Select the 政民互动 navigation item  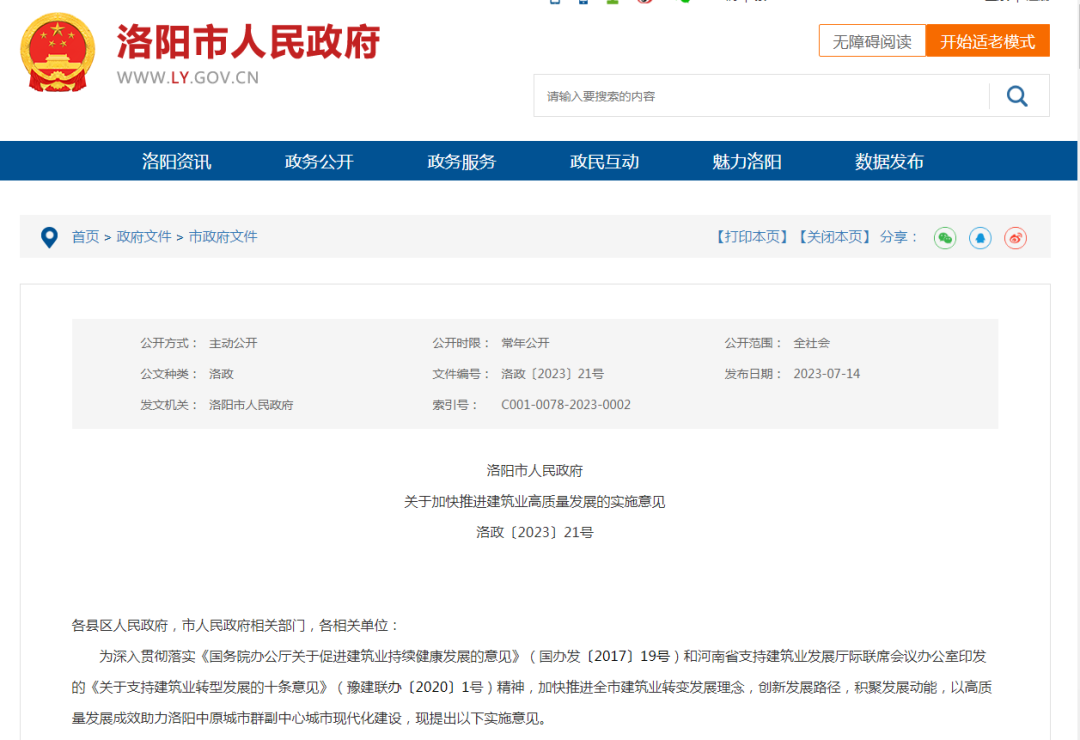(x=604, y=161)
